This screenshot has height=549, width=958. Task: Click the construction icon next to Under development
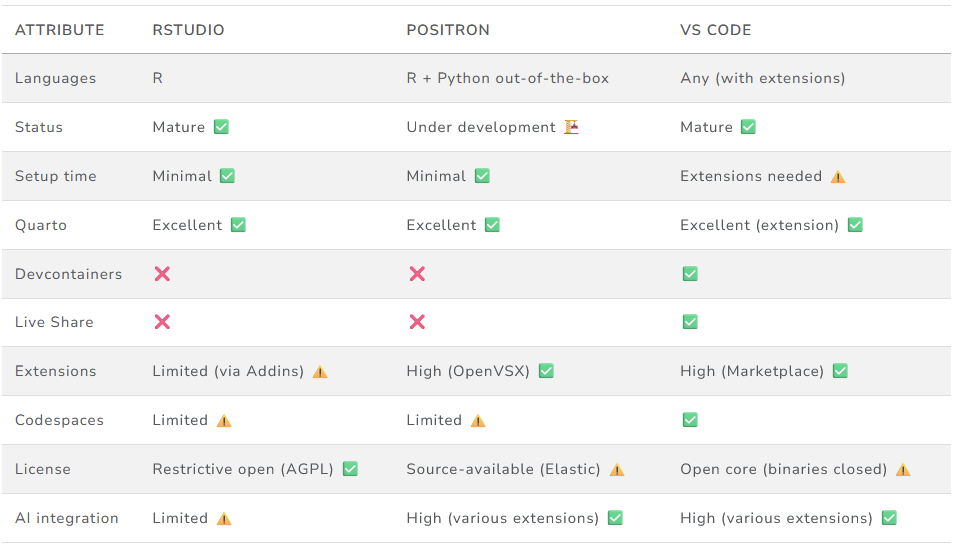pyautogui.click(x=571, y=127)
